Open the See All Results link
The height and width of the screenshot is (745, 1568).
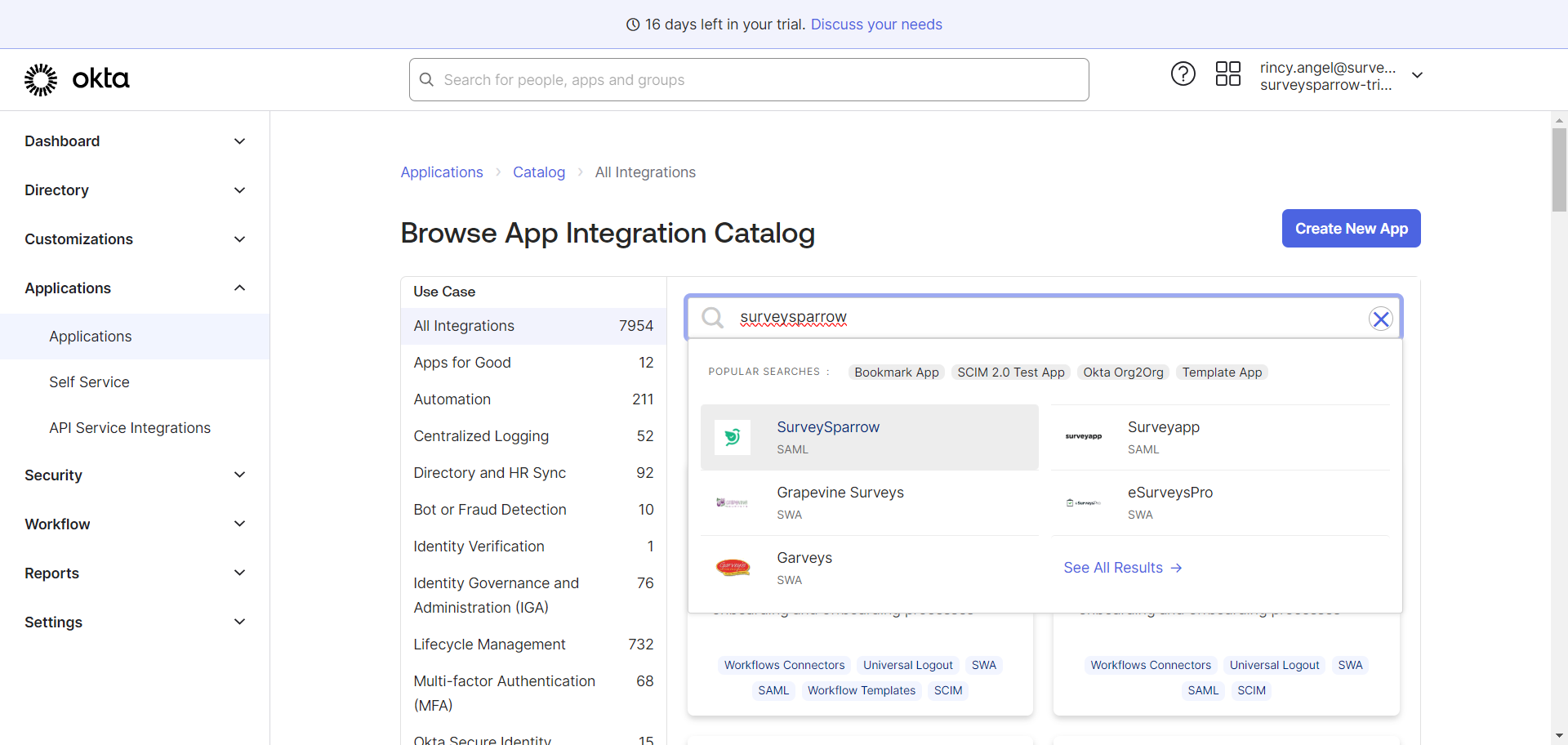(x=1122, y=568)
